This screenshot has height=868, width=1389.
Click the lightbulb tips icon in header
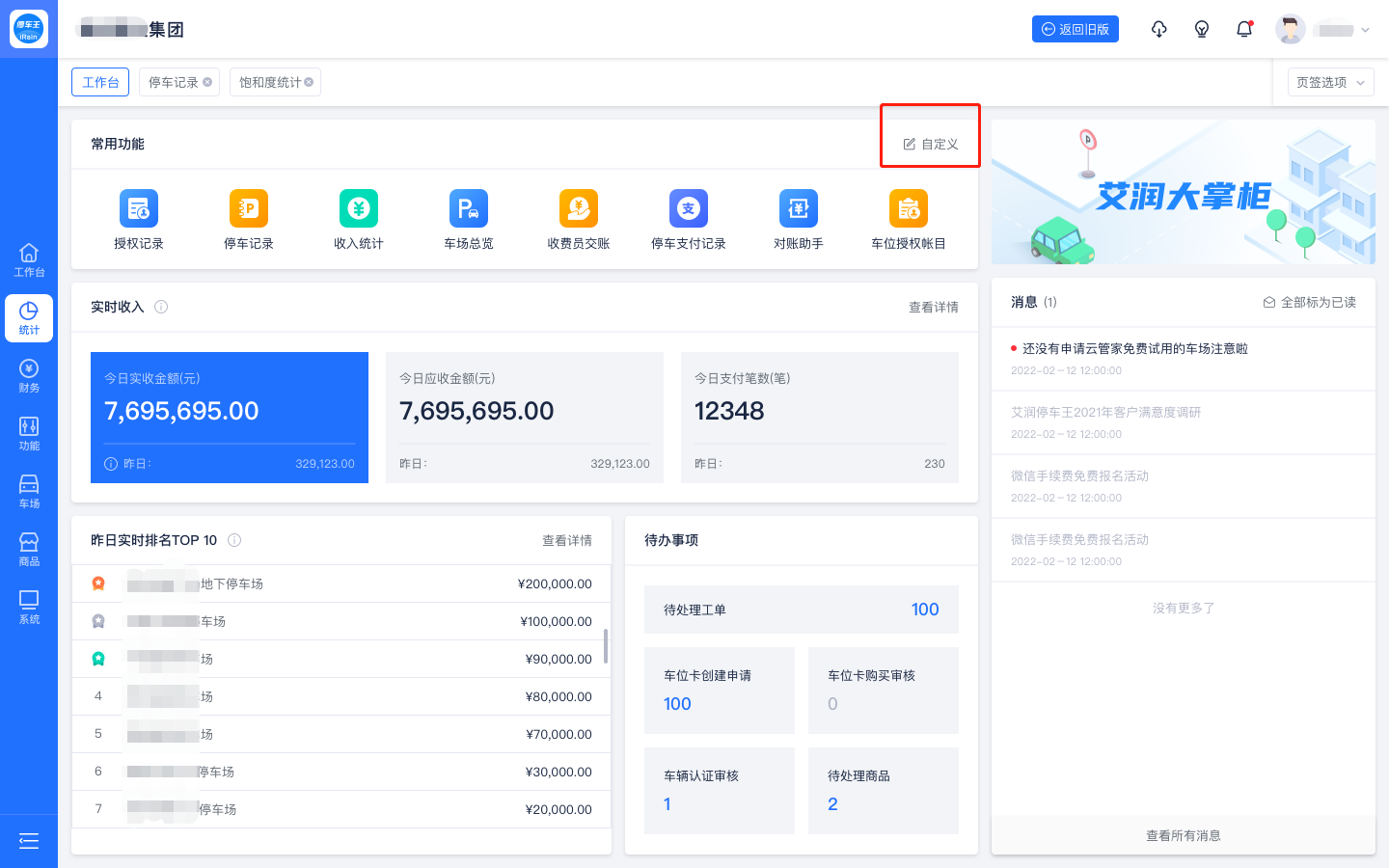pyautogui.click(x=1202, y=29)
